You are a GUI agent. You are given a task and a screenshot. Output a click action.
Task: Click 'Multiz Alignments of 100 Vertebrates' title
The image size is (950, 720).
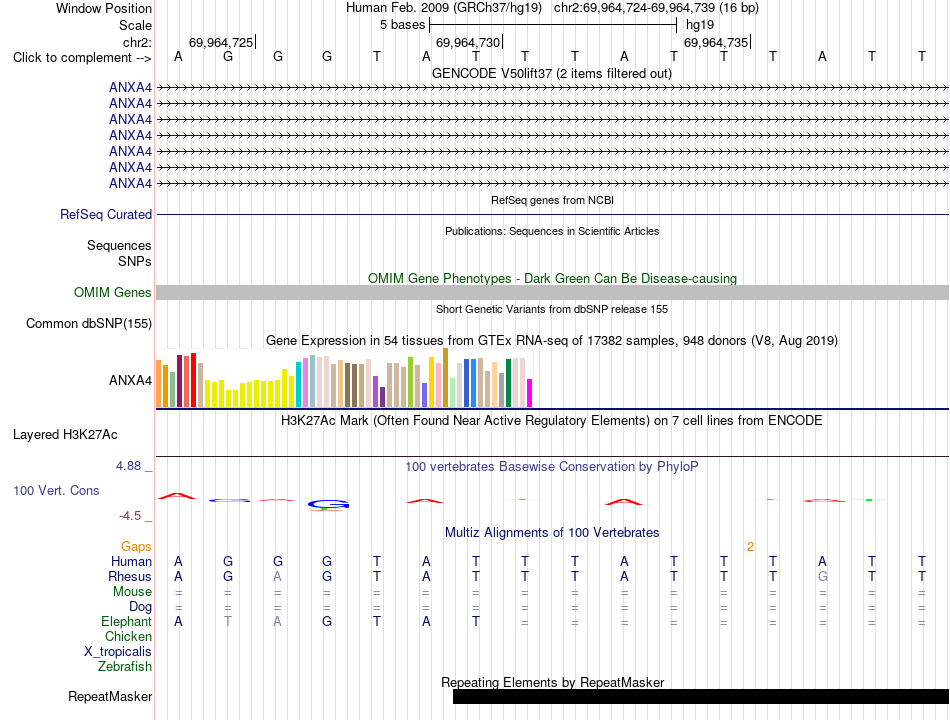tap(552, 533)
